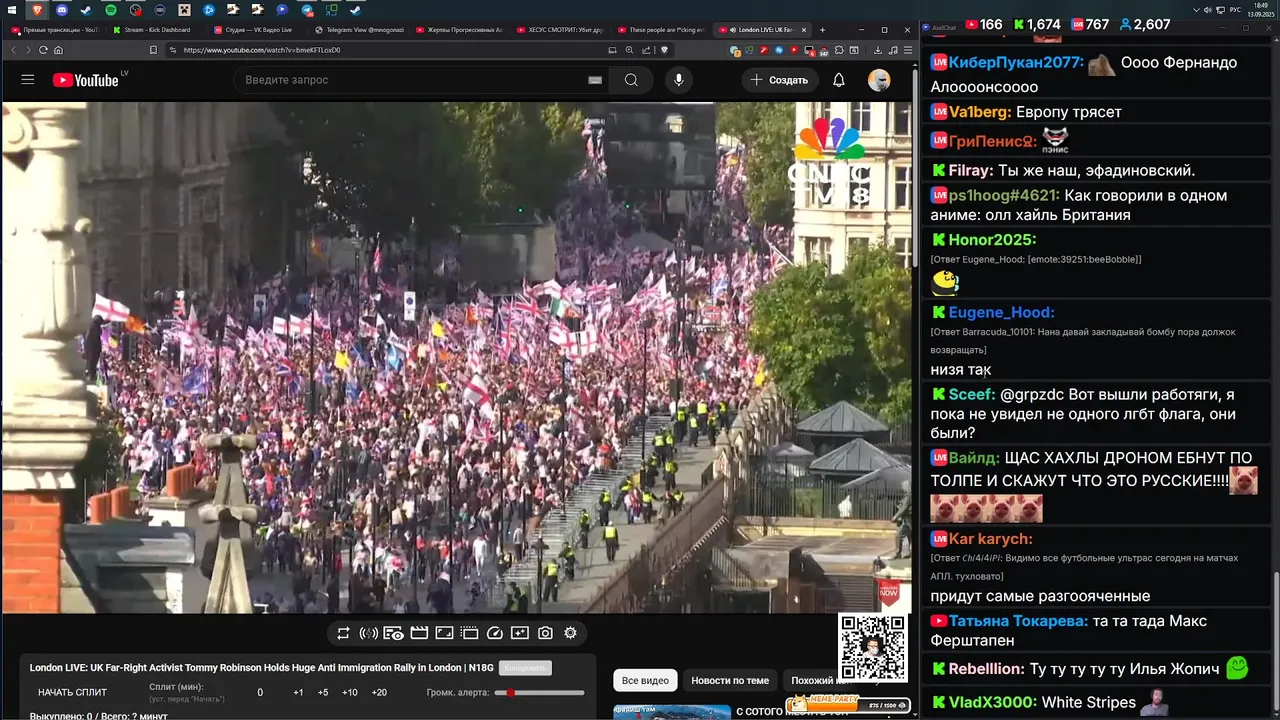Go back in browser navigation
Screen dimensions: 1280x720
point(14,50)
